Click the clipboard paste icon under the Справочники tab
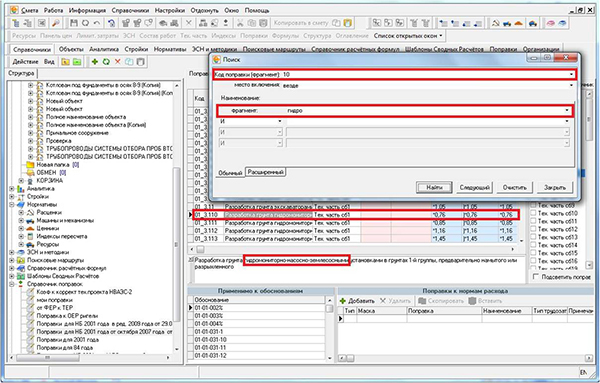This screenshot has height=383, width=600. (140, 62)
